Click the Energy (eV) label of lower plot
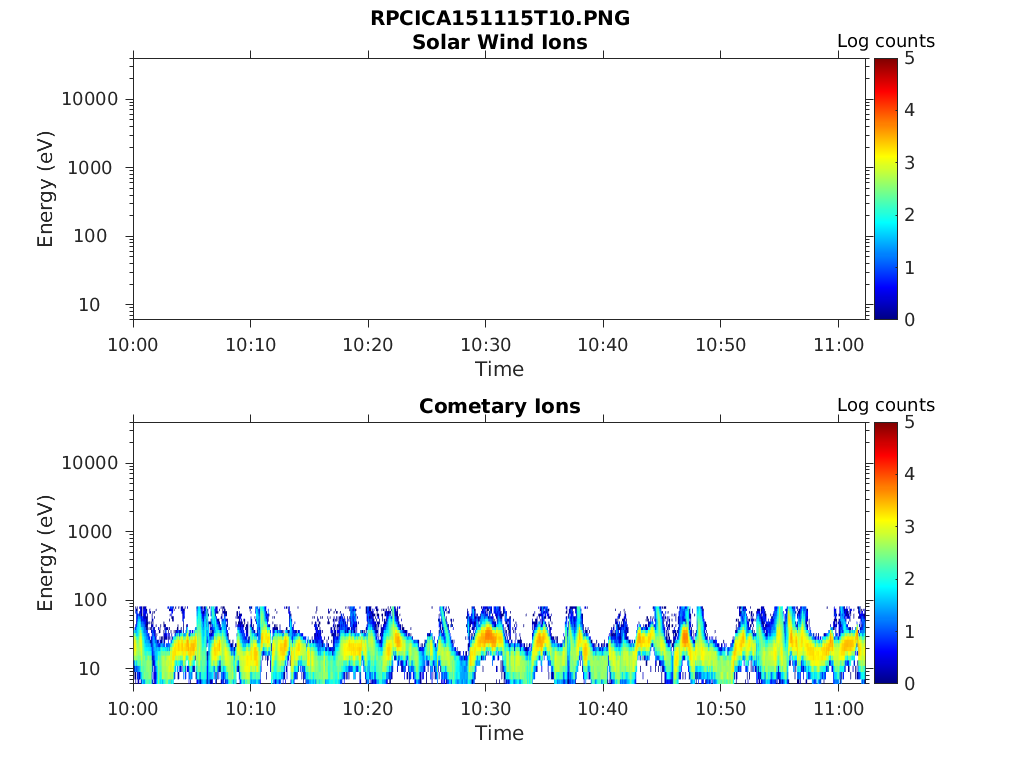The image size is (1024, 768). coord(45,553)
